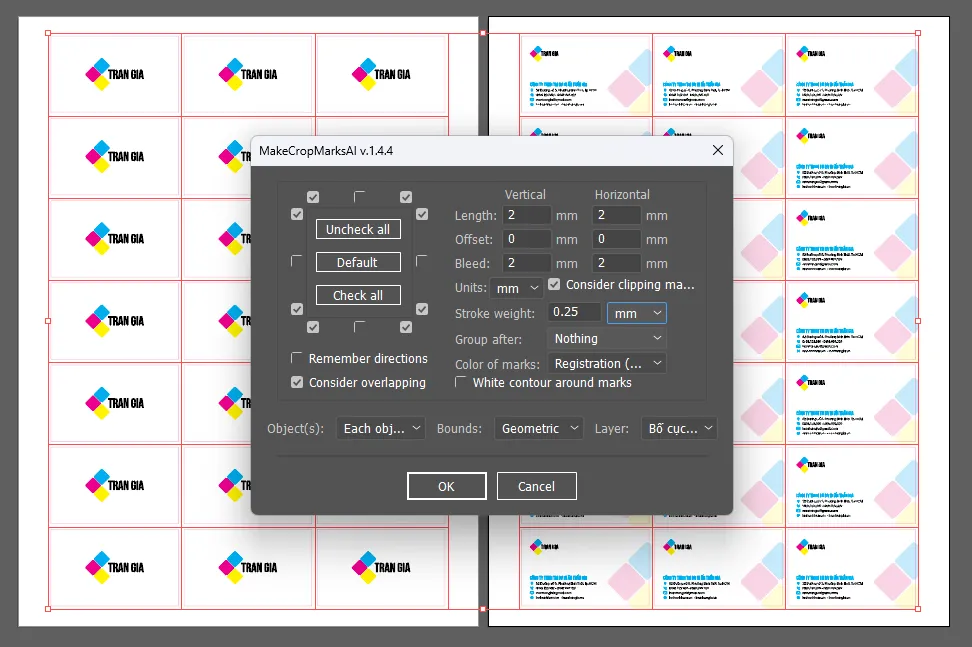Expand the Object(s) dropdown

(x=381, y=428)
